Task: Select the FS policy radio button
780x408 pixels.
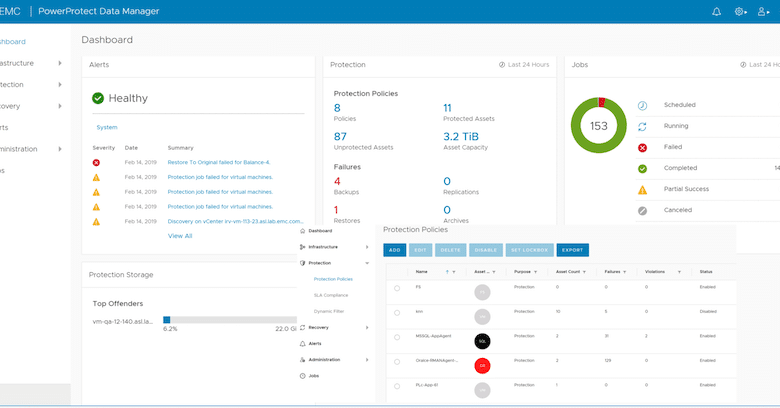Action: click(x=397, y=288)
